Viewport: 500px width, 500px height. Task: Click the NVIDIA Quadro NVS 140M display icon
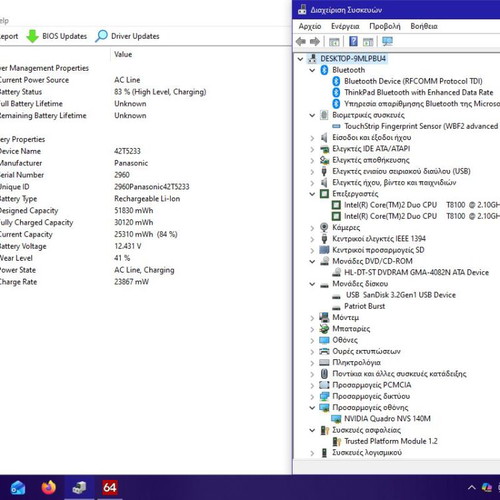click(x=336, y=419)
